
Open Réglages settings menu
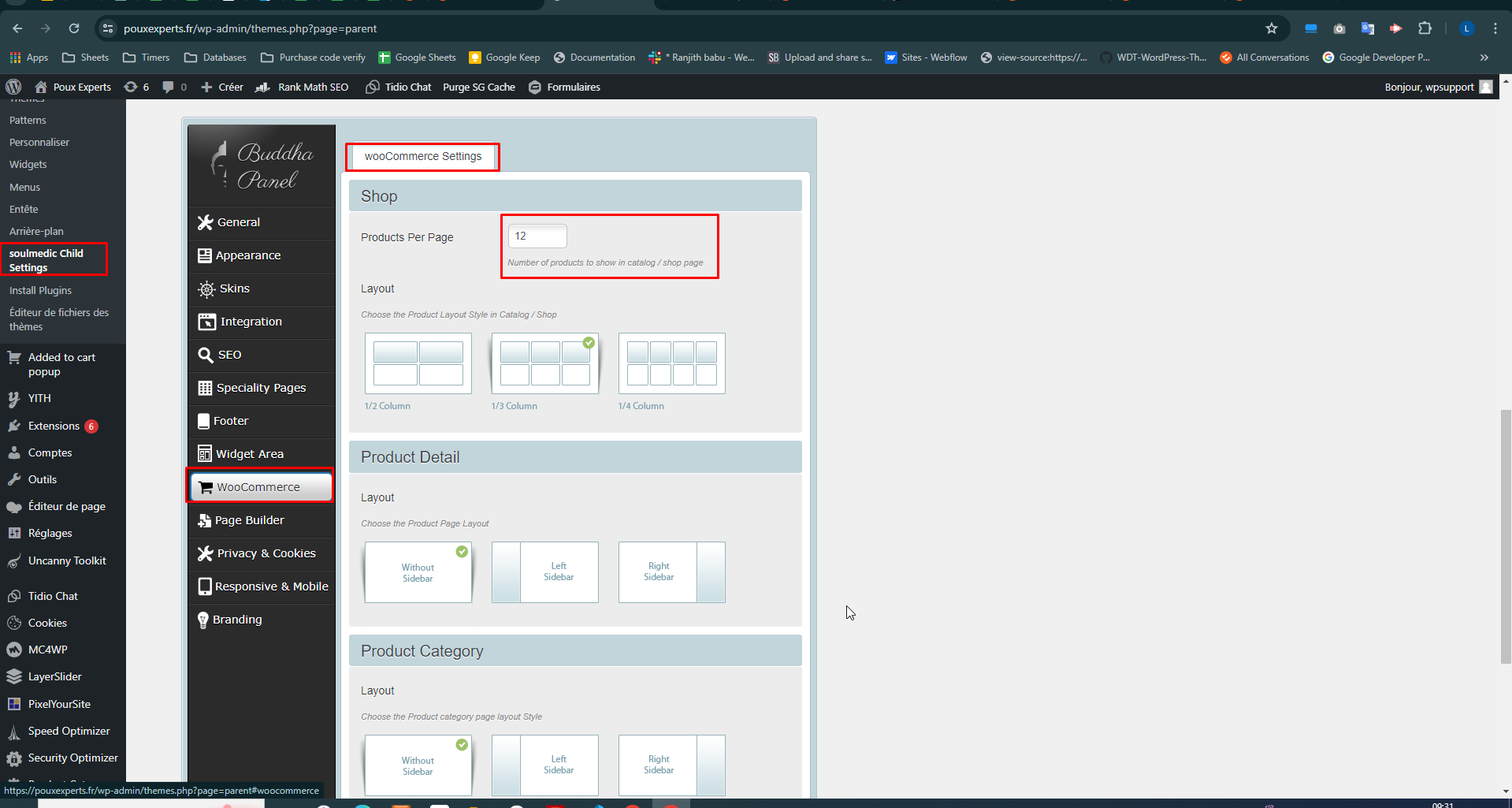(50, 533)
